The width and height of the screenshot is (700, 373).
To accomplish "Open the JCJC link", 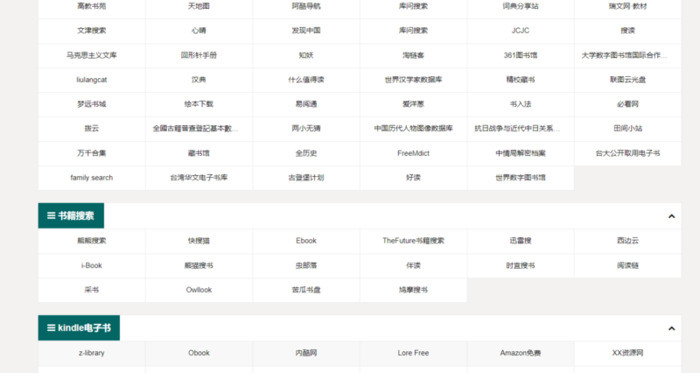I will point(521,31).
